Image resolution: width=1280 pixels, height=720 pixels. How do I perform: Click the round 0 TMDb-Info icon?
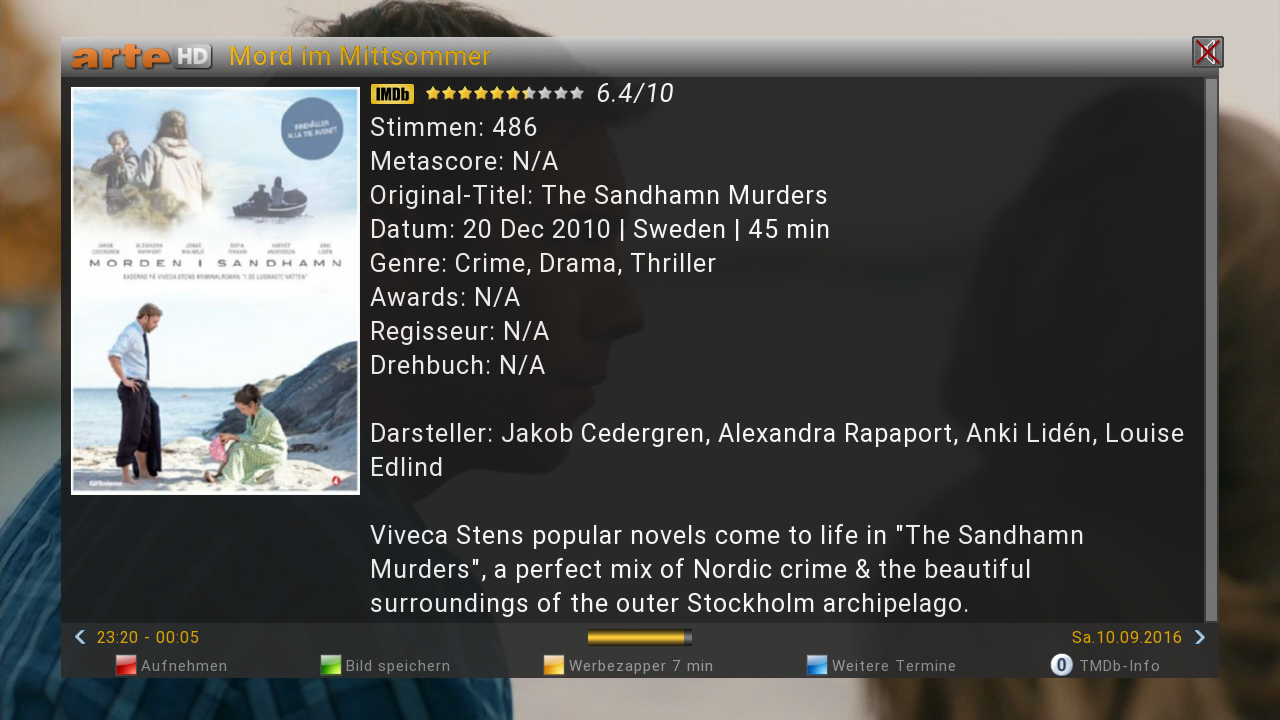tap(1061, 665)
